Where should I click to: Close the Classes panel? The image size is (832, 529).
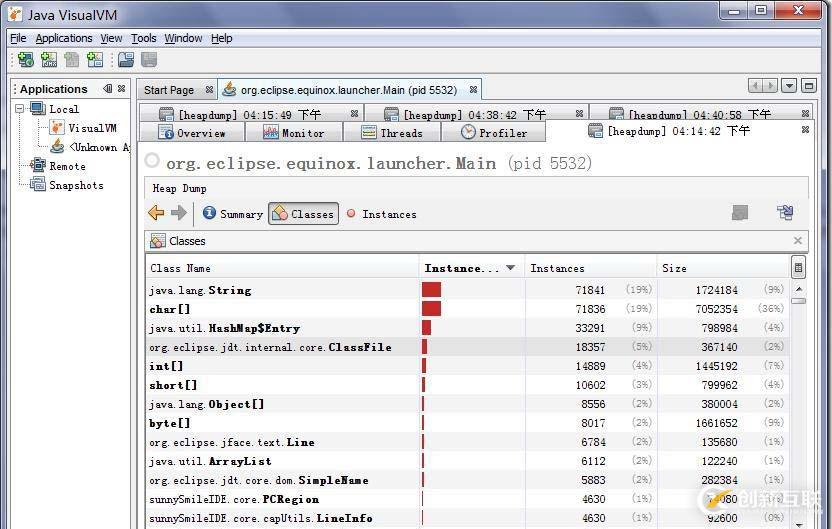point(798,240)
